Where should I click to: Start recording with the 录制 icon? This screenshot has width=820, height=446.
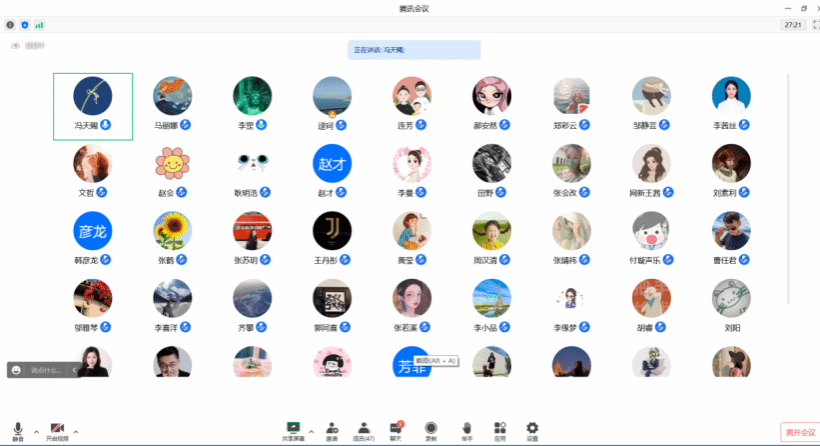coord(431,430)
